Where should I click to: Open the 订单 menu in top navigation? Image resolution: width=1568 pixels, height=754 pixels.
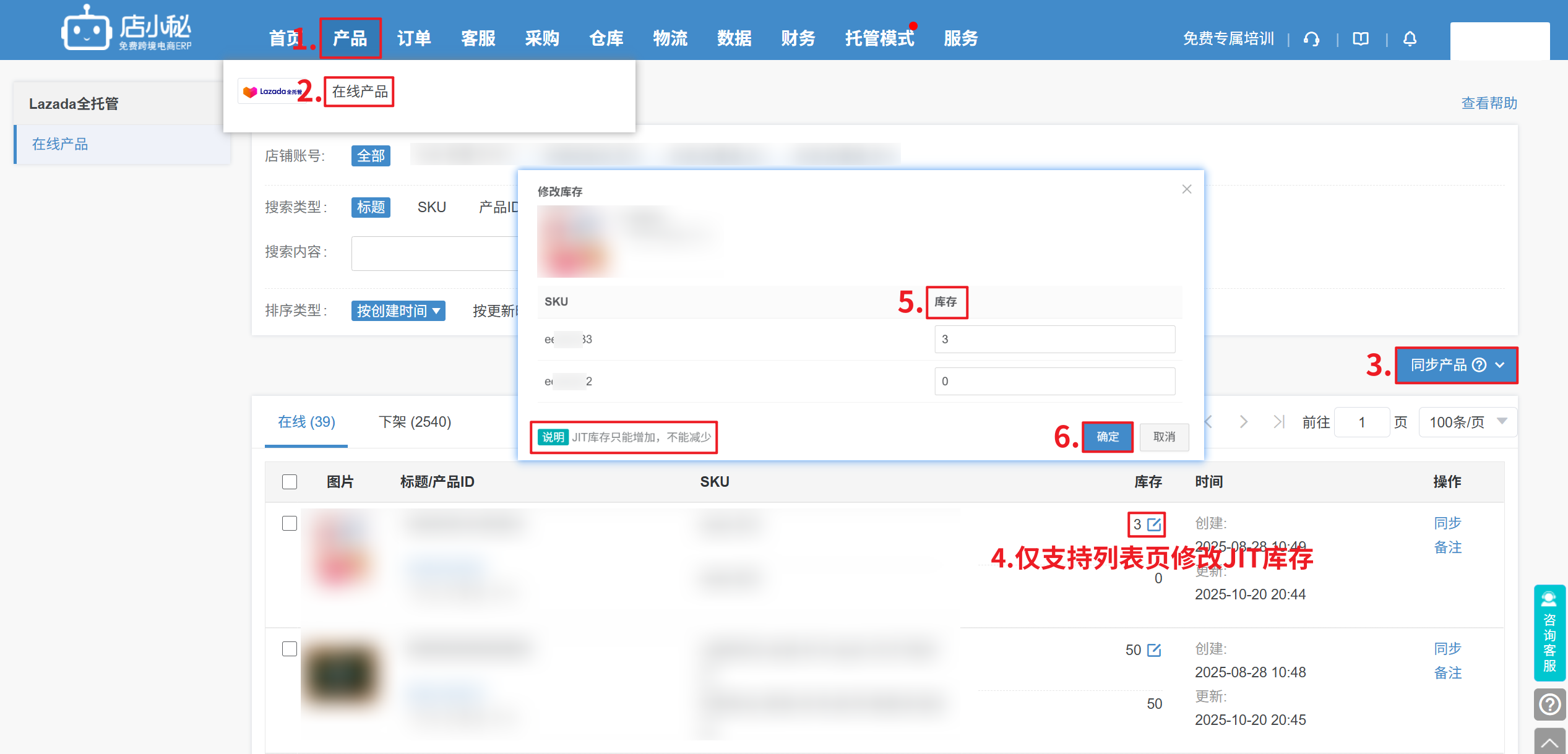(x=414, y=38)
